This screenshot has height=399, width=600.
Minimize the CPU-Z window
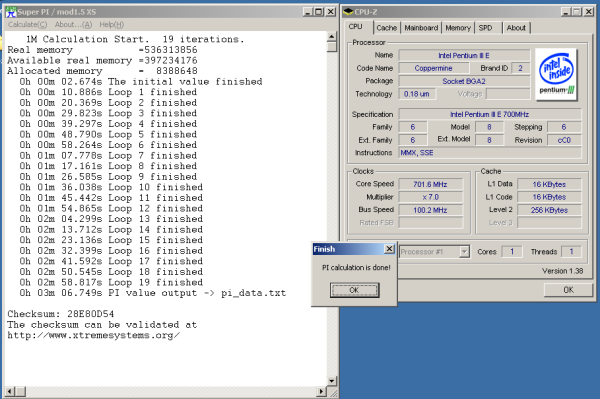[x=566, y=12]
